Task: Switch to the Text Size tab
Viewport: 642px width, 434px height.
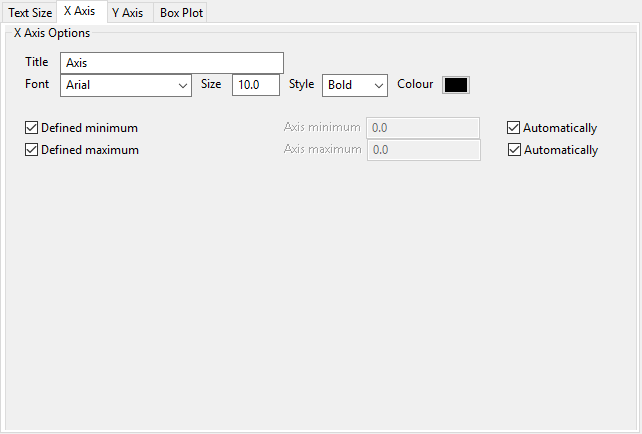Action: click(x=30, y=13)
